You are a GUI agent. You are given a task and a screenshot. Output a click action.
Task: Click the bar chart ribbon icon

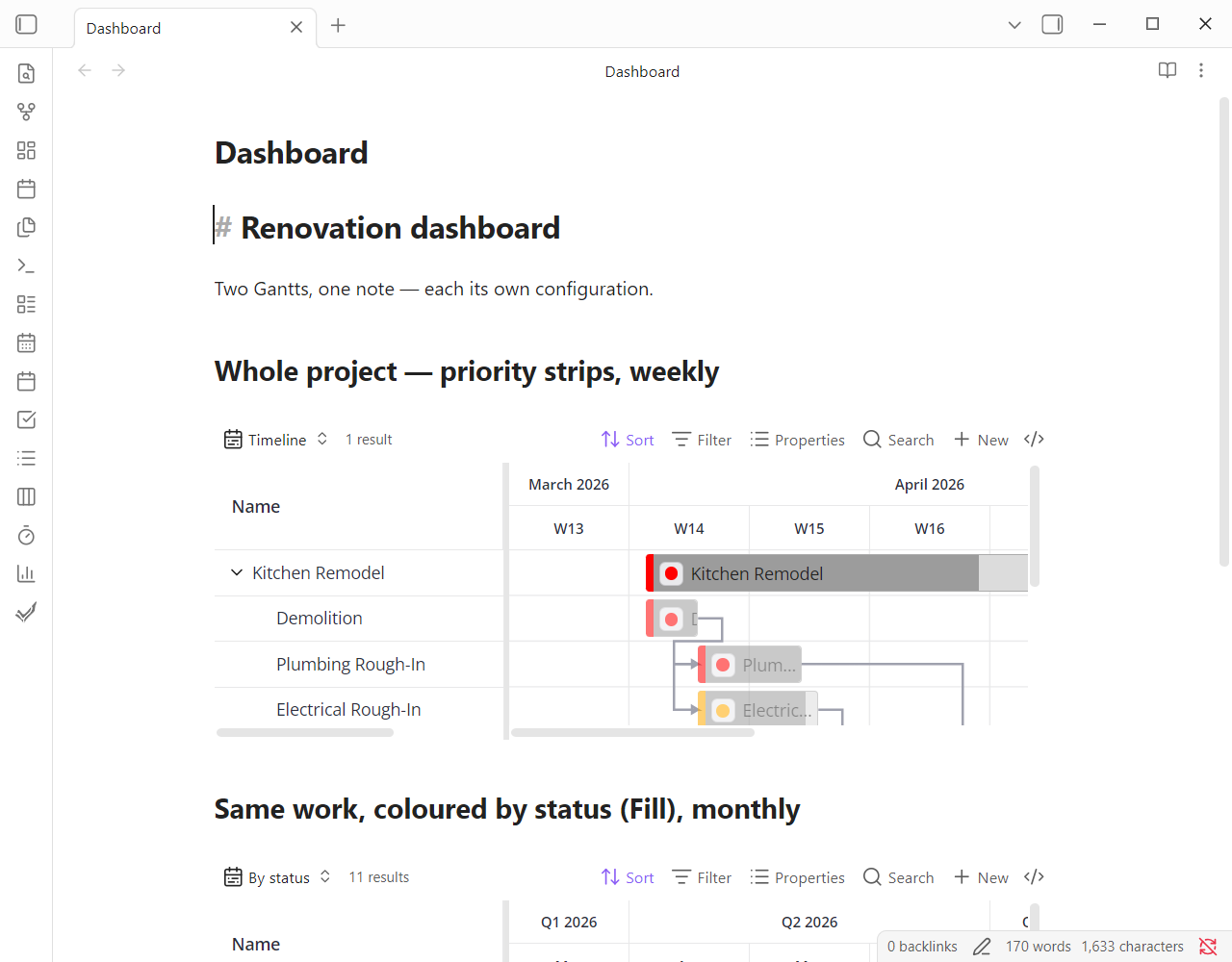coord(27,573)
